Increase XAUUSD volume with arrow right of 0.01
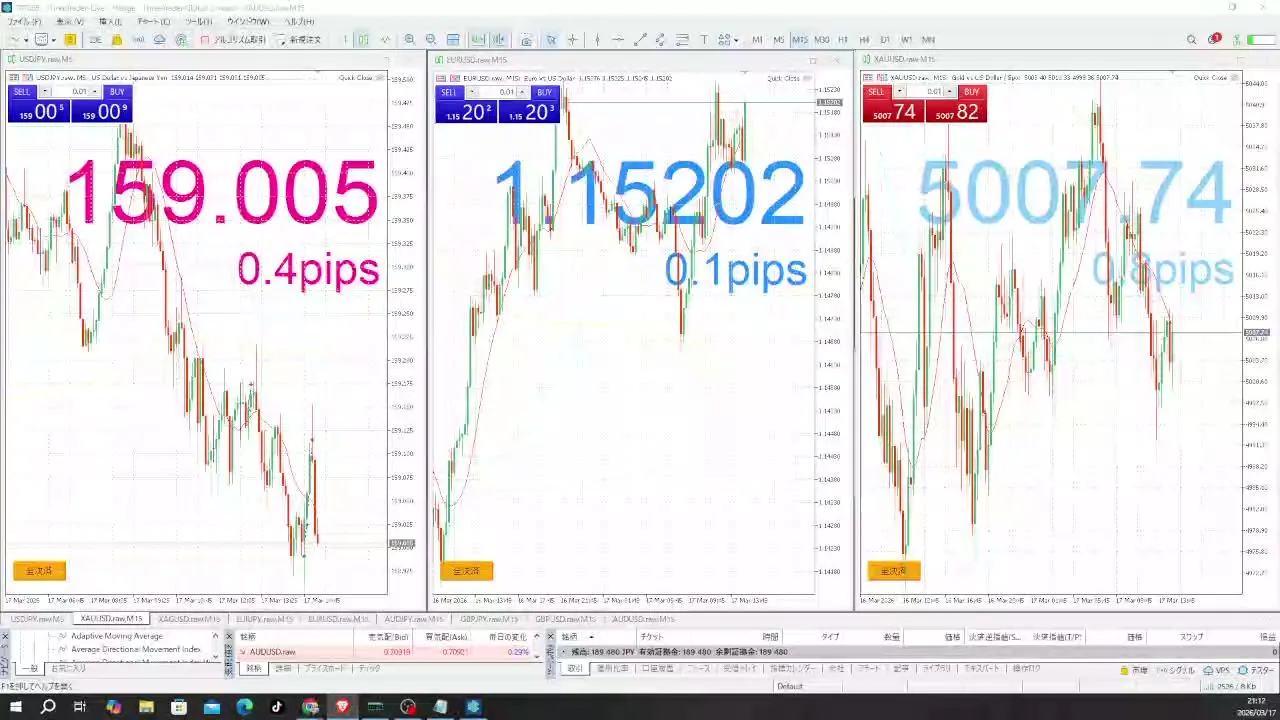The width and height of the screenshot is (1280, 720). click(951, 92)
